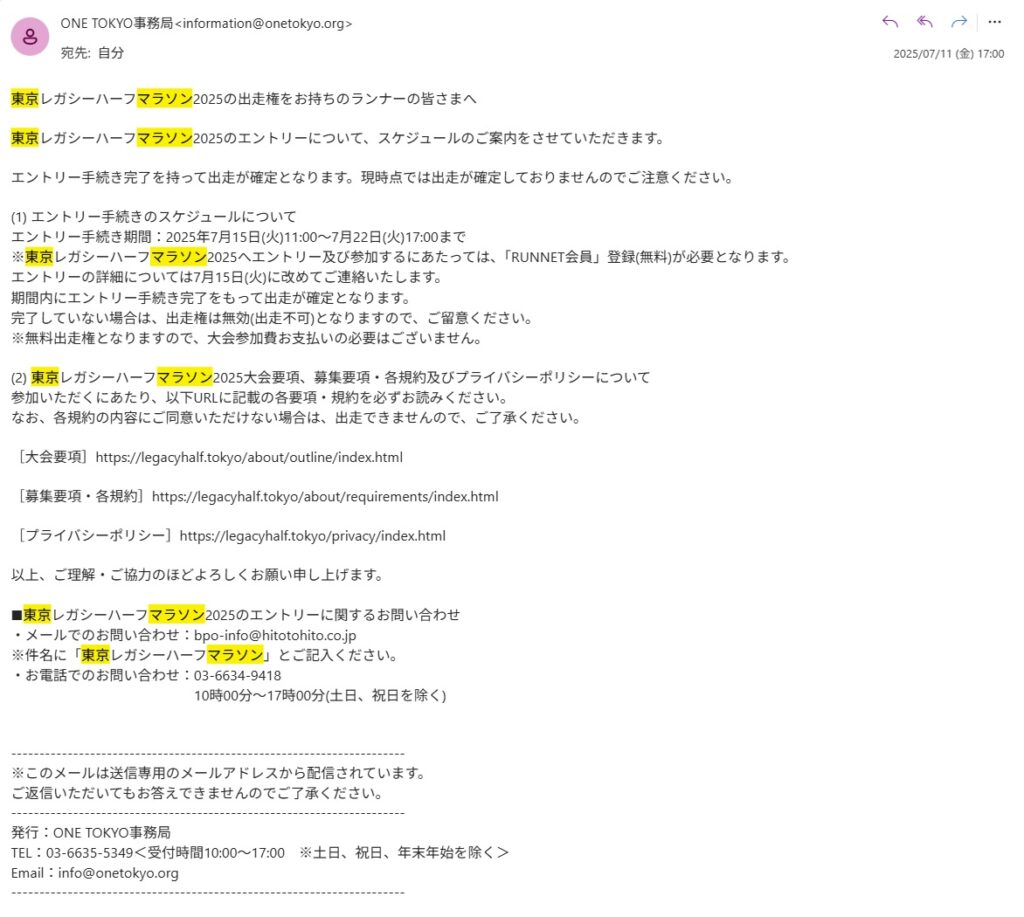Click the footer line 発行：ONE TOKYO事務局

(91, 832)
